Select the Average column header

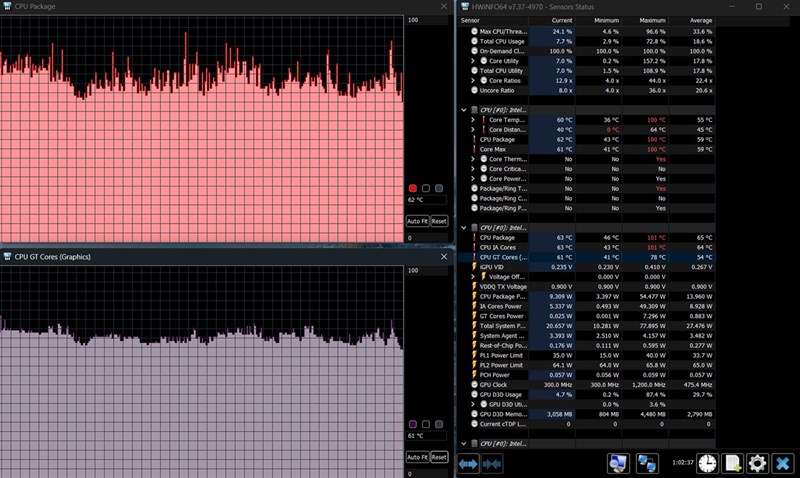pyautogui.click(x=692, y=20)
